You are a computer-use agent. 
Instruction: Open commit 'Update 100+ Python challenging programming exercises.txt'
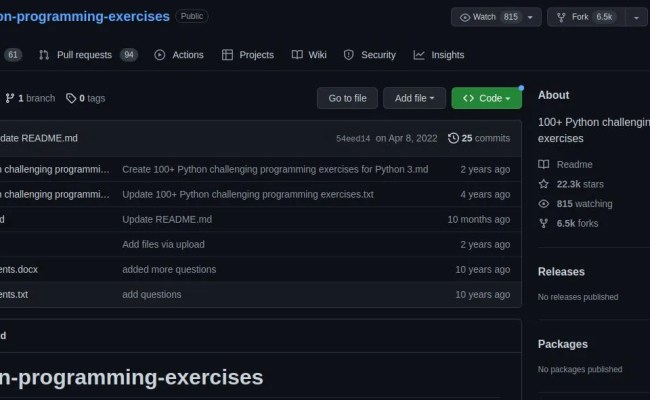pyautogui.click(x=248, y=194)
